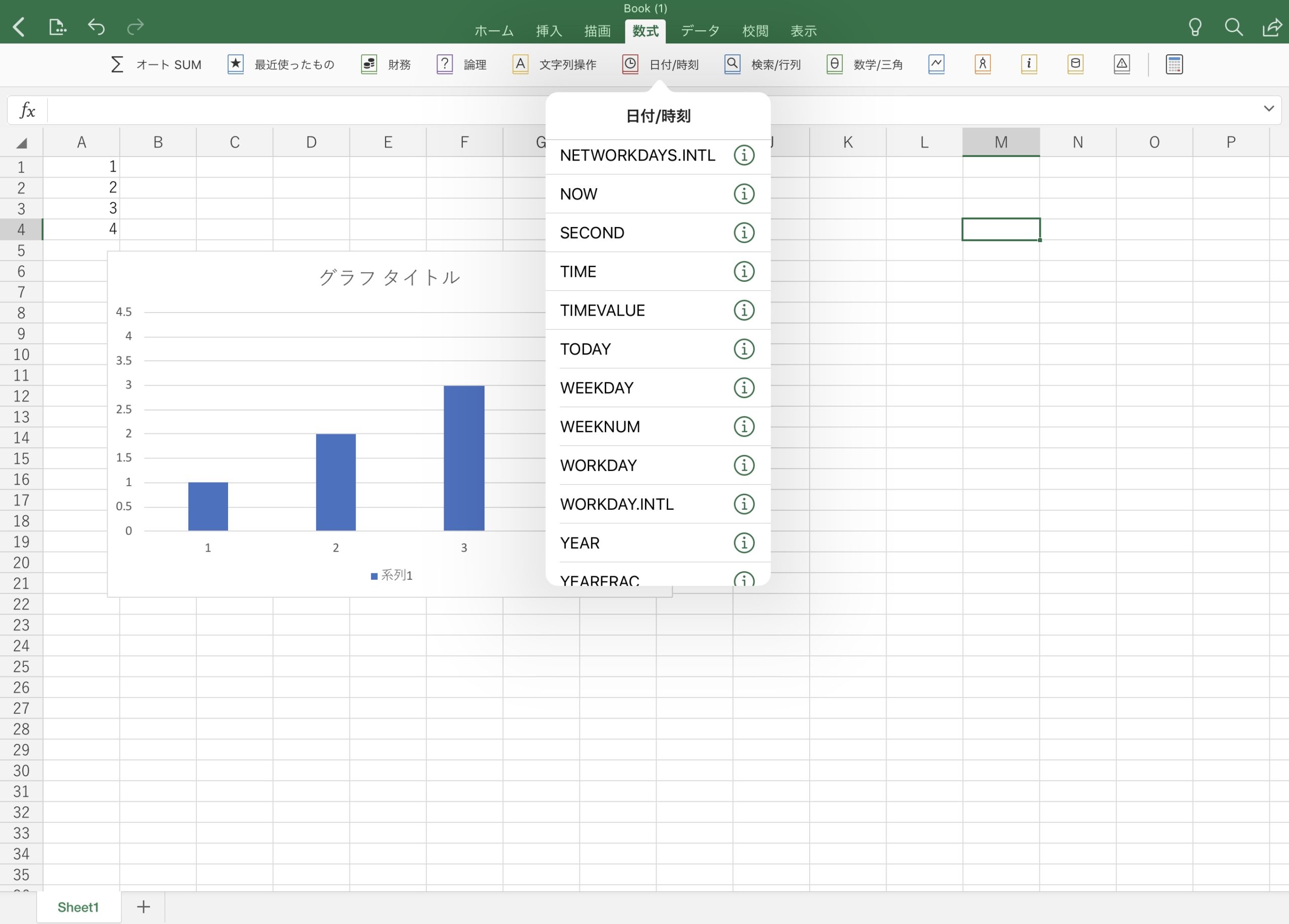The image size is (1289, 924).
Task: Switch to the 描画 (Draw) tab
Action: pyautogui.click(x=597, y=31)
